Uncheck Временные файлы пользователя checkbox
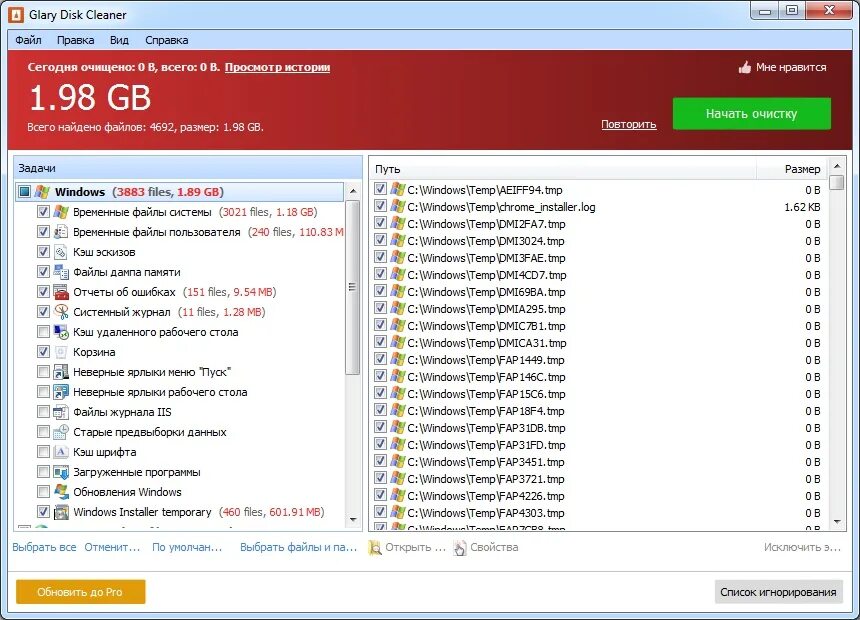860x620 pixels. pyautogui.click(x=43, y=232)
